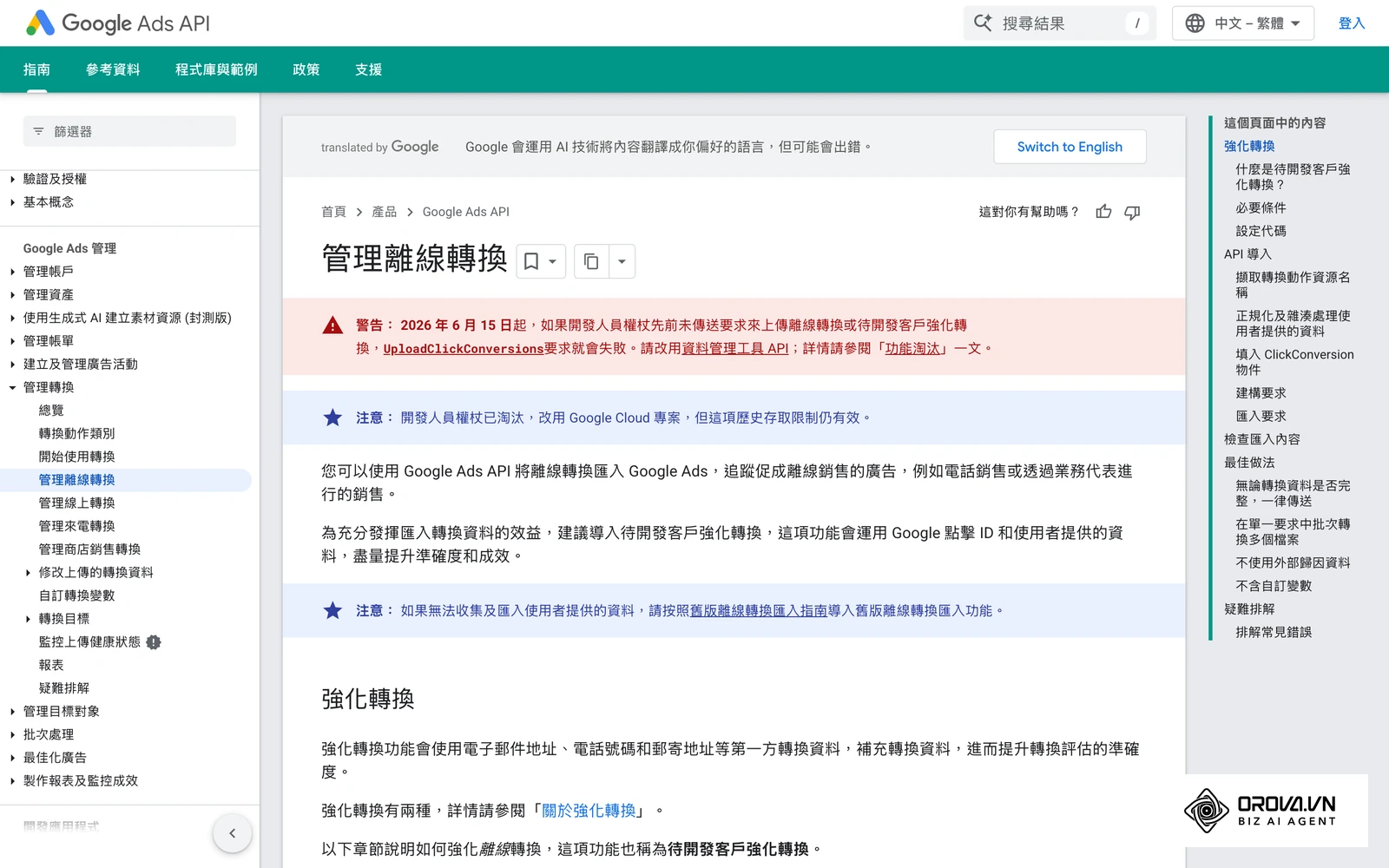The width and height of the screenshot is (1389, 868).
Task: Open 總覽 in the sidebar
Action: 51,411
